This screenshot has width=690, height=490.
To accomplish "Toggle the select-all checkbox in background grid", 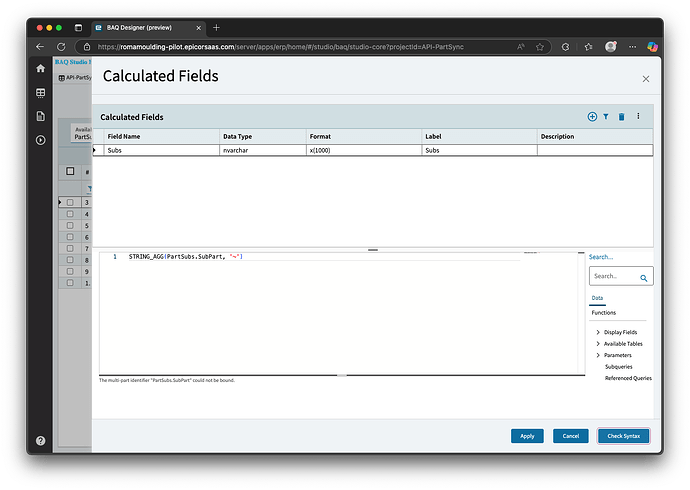I will [x=70, y=171].
